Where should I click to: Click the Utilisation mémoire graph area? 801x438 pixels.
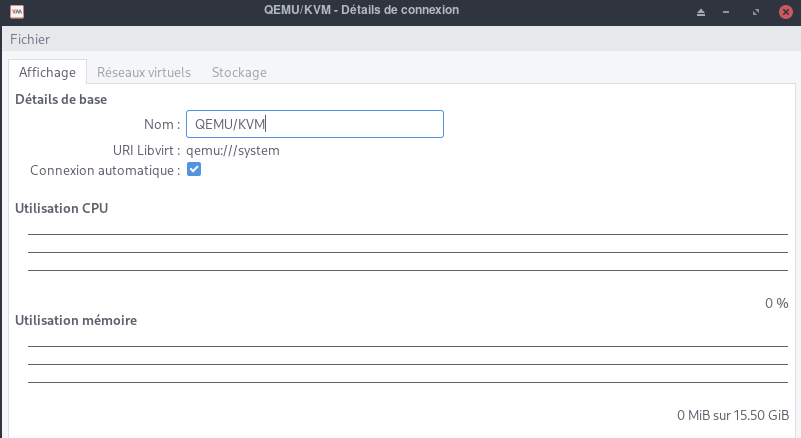coord(407,364)
